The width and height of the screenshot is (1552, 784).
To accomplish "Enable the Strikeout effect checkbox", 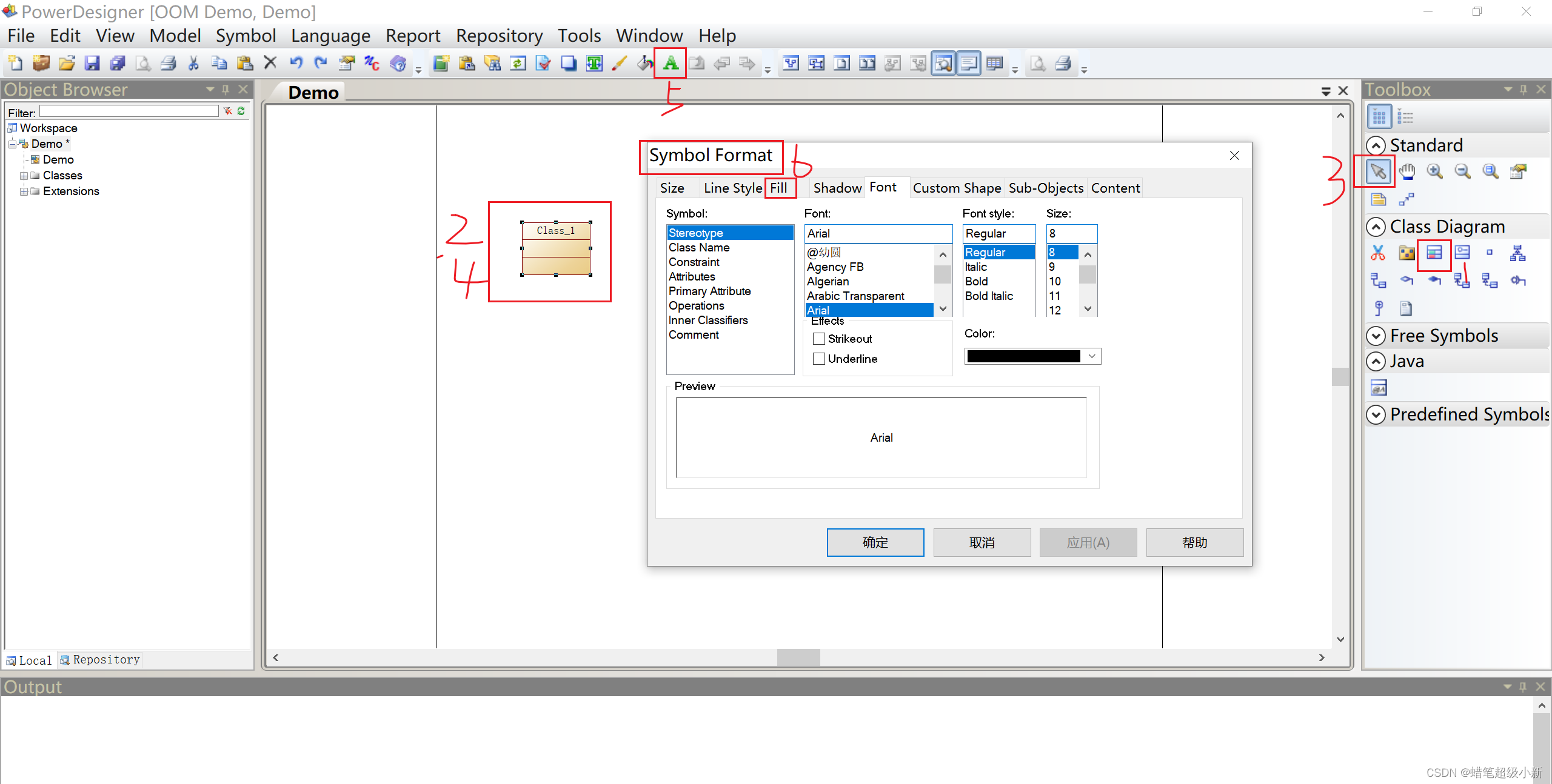I will pyautogui.click(x=819, y=339).
